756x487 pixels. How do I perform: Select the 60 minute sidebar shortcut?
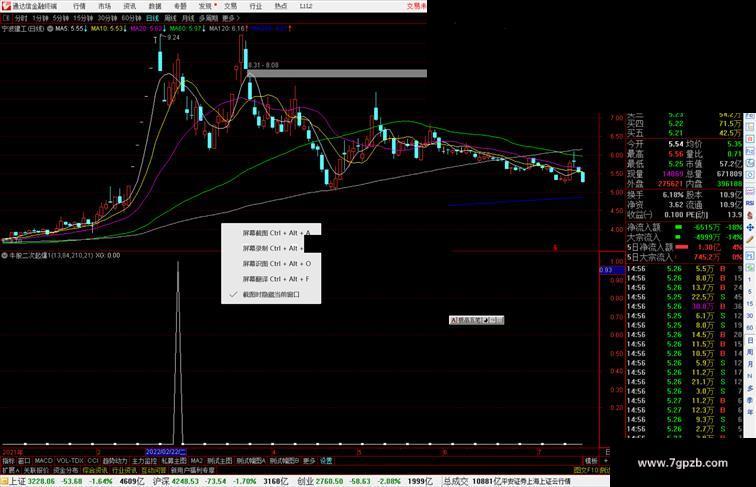pyautogui.click(x=750, y=328)
